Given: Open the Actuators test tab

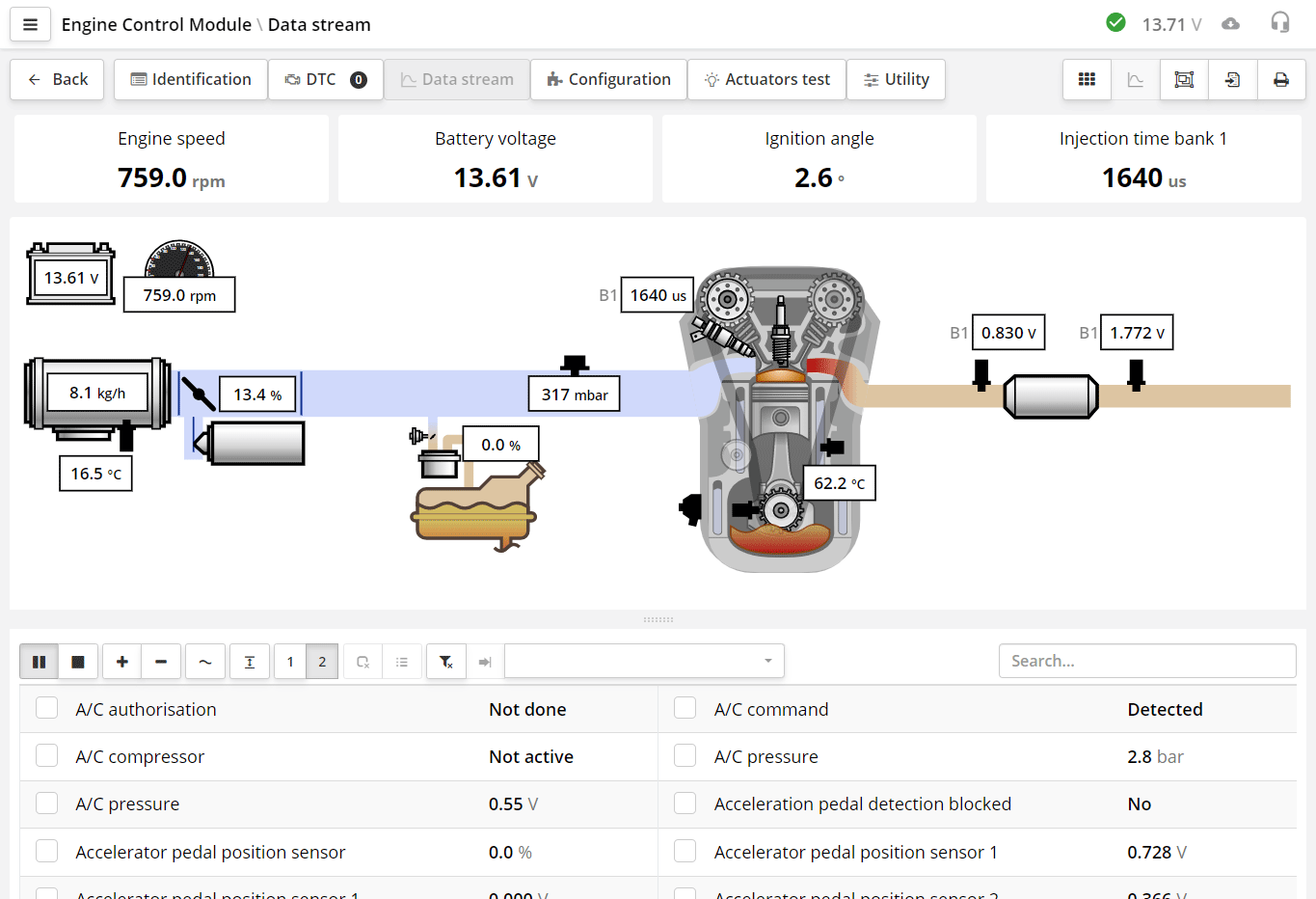Looking at the screenshot, I should (766, 79).
